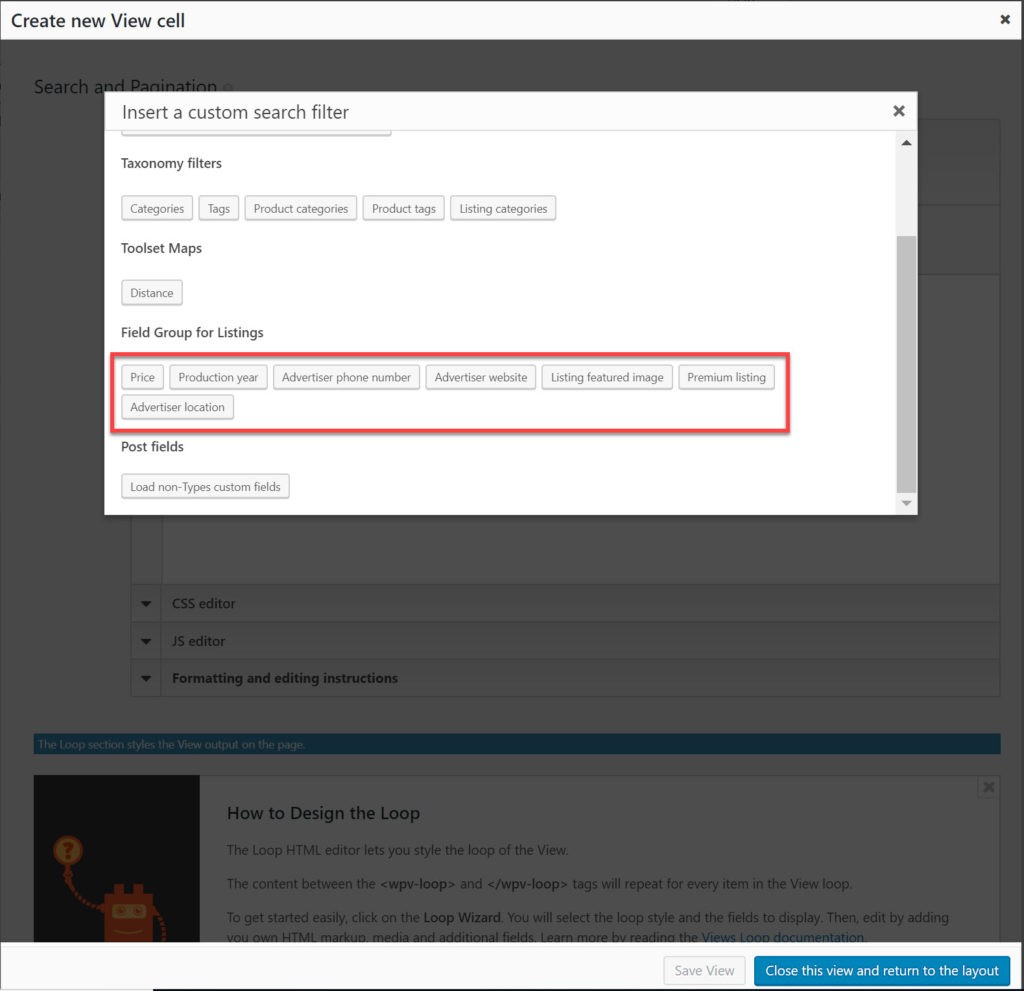Screen dimensions: 1024x991
Task: Click the dialog's vertical scrollbar thumb
Action: pyautogui.click(x=906, y=363)
